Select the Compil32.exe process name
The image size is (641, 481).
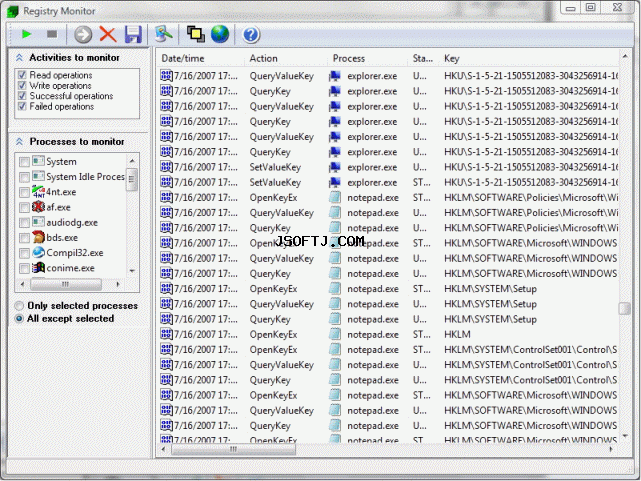pyautogui.click(x=75, y=253)
